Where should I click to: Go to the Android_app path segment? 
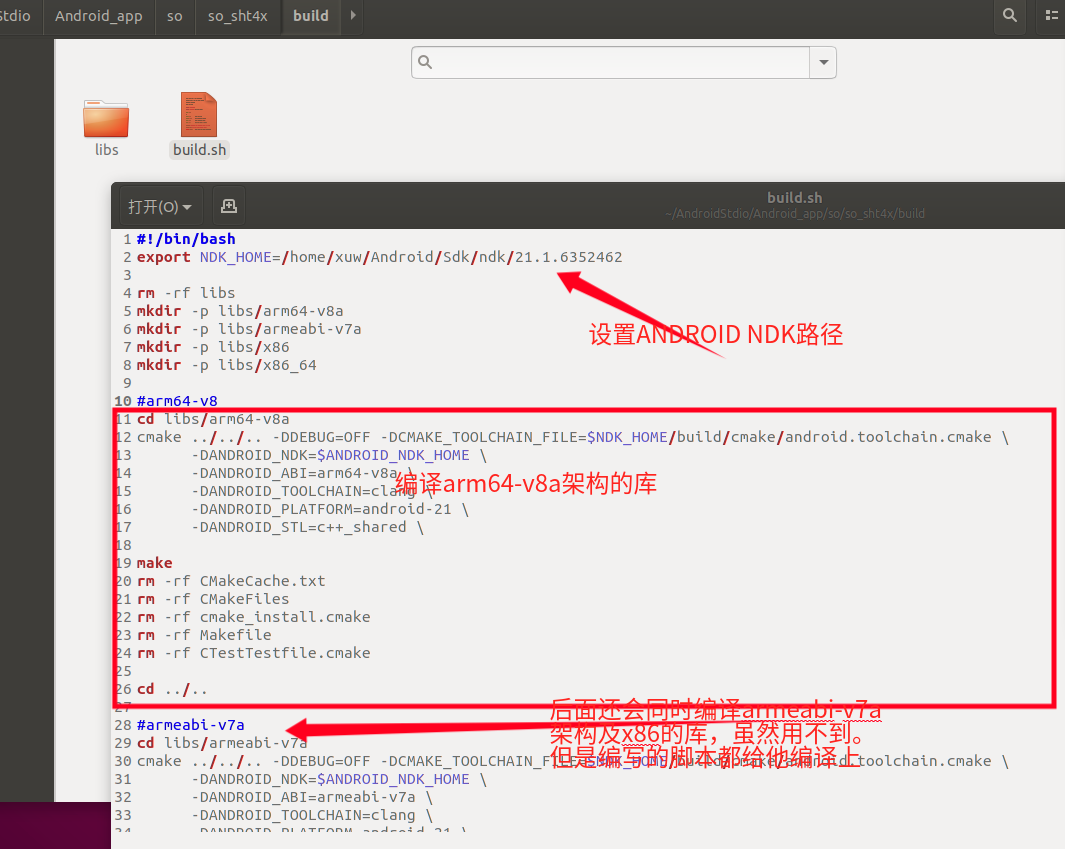pos(98,16)
